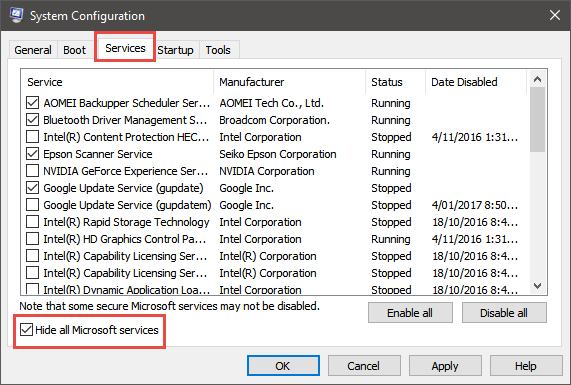The image size is (571, 385).
Task: Sort by the Manufacturer column header
Action: 290,82
